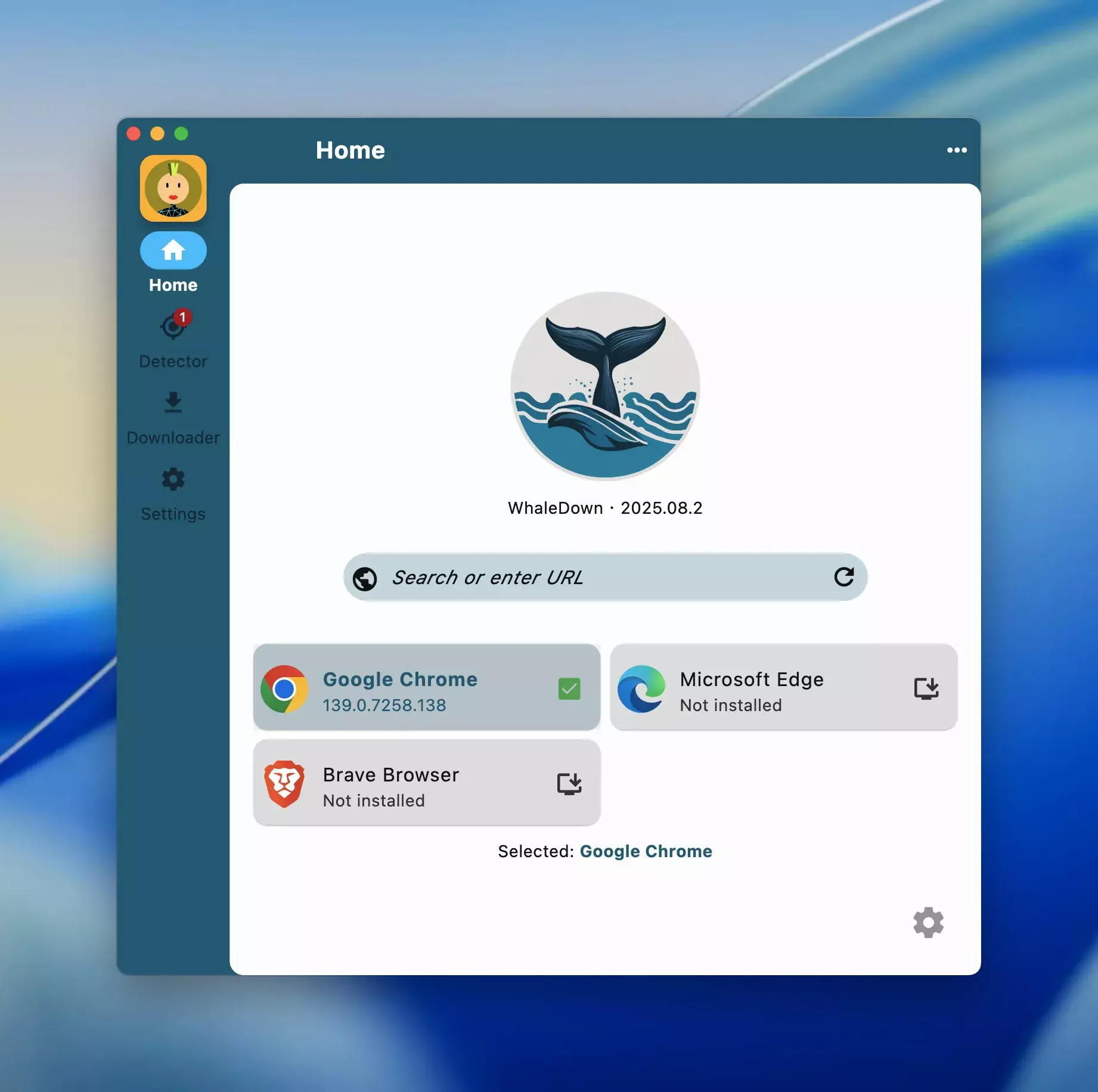This screenshot has height=1092, width=1098.
Task: Open the three-dot more options menu
Action: coord(957,150)
